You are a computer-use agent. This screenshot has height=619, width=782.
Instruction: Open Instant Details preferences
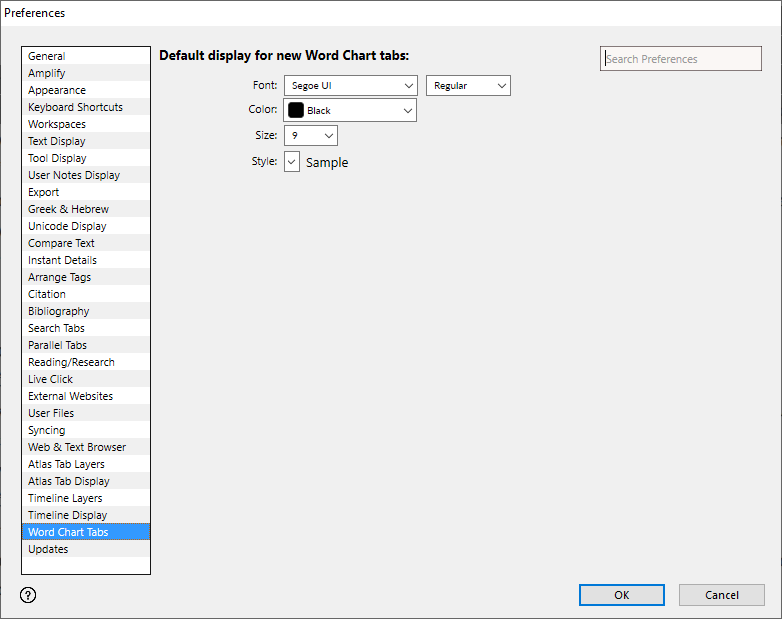pos(62,261)
